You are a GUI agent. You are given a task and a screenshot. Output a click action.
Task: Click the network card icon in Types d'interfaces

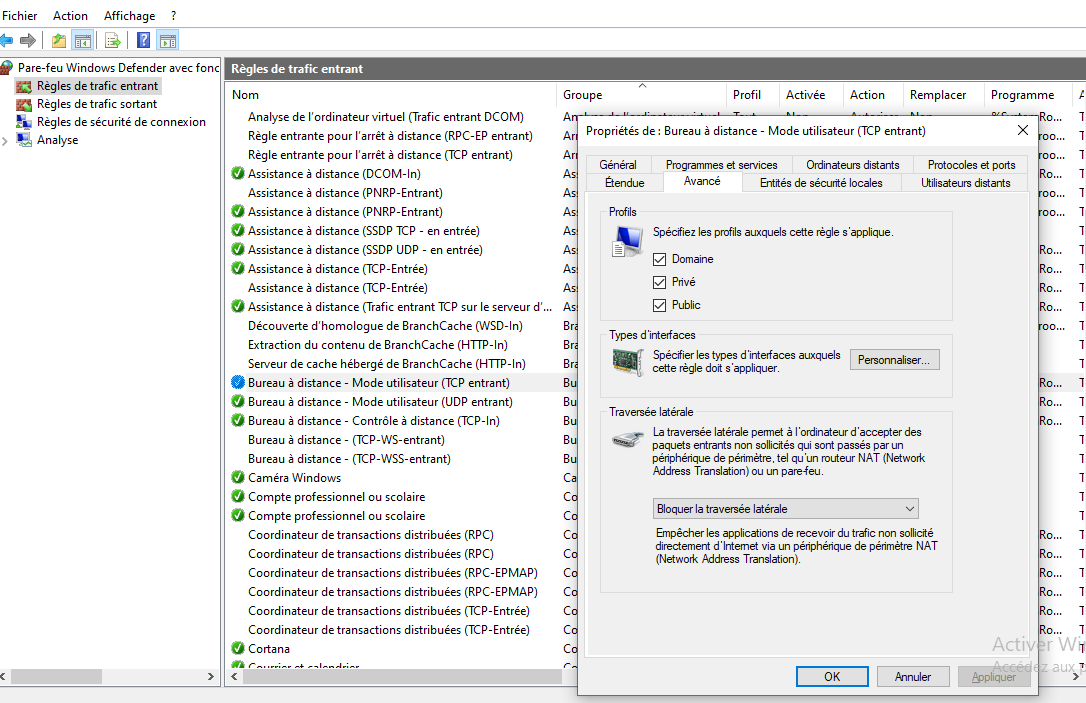coord(627,362)
